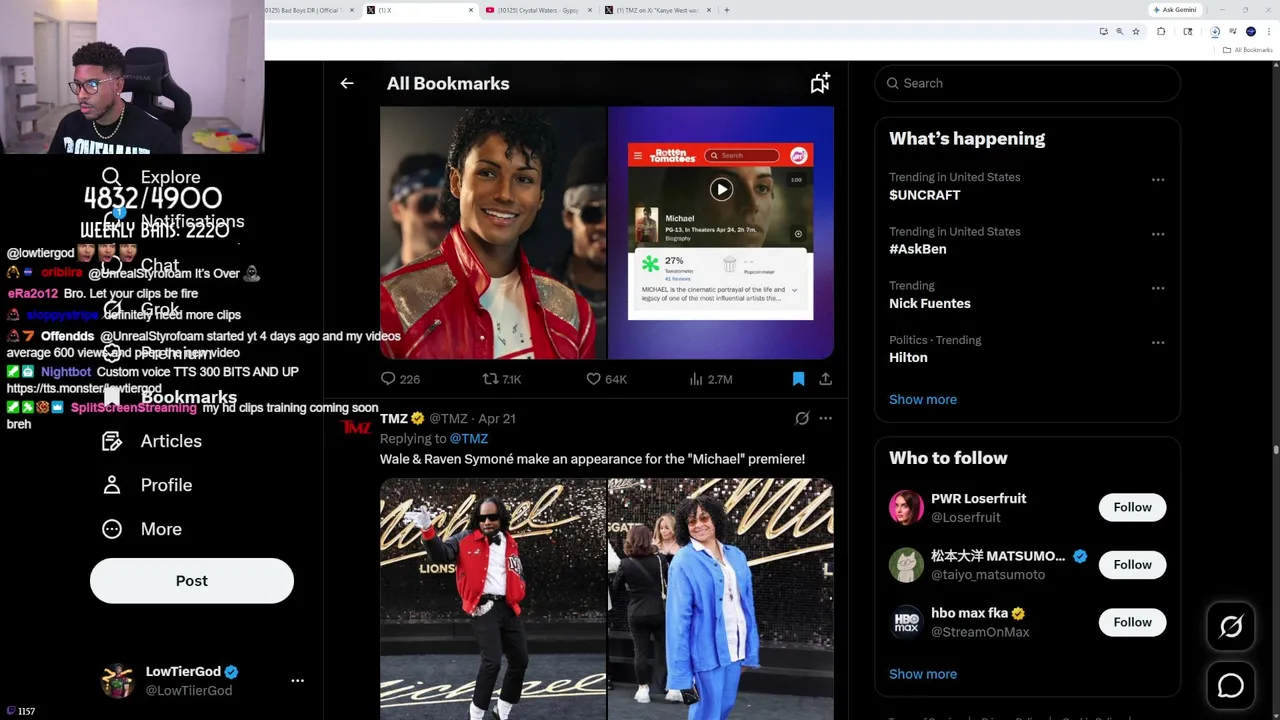The width and height of the screenshot is (1280, 720).
Task: Follow hbo max StreamOnMax
Action: [1133, 622]
